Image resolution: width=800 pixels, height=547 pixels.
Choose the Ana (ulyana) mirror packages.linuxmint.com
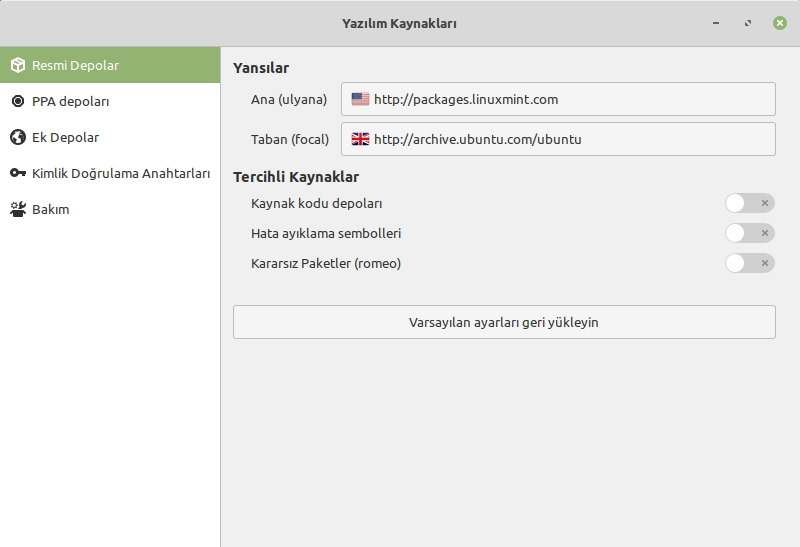point(558,99)
